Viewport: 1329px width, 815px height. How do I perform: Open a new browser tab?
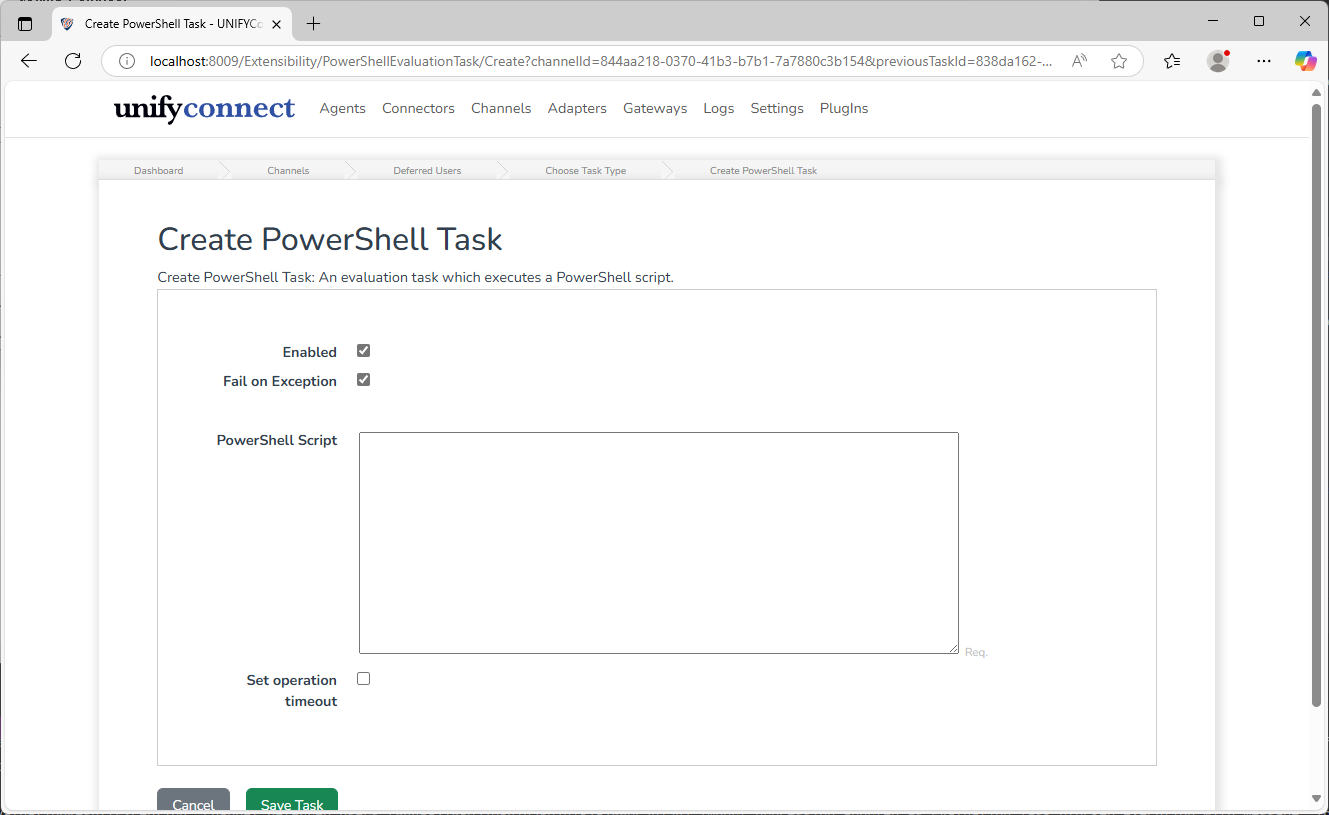314,23
